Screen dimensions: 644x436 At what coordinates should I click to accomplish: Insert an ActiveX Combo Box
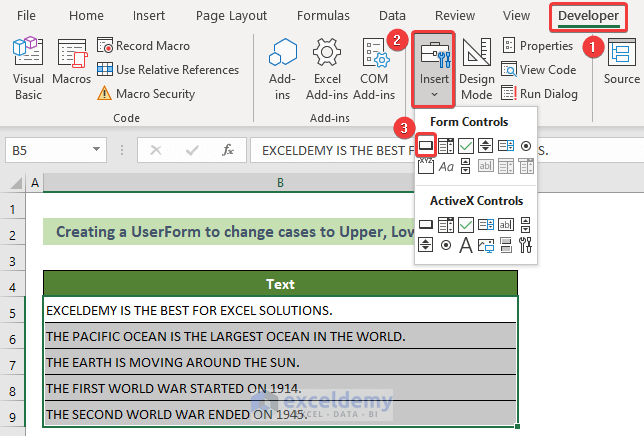click(446, 225)
